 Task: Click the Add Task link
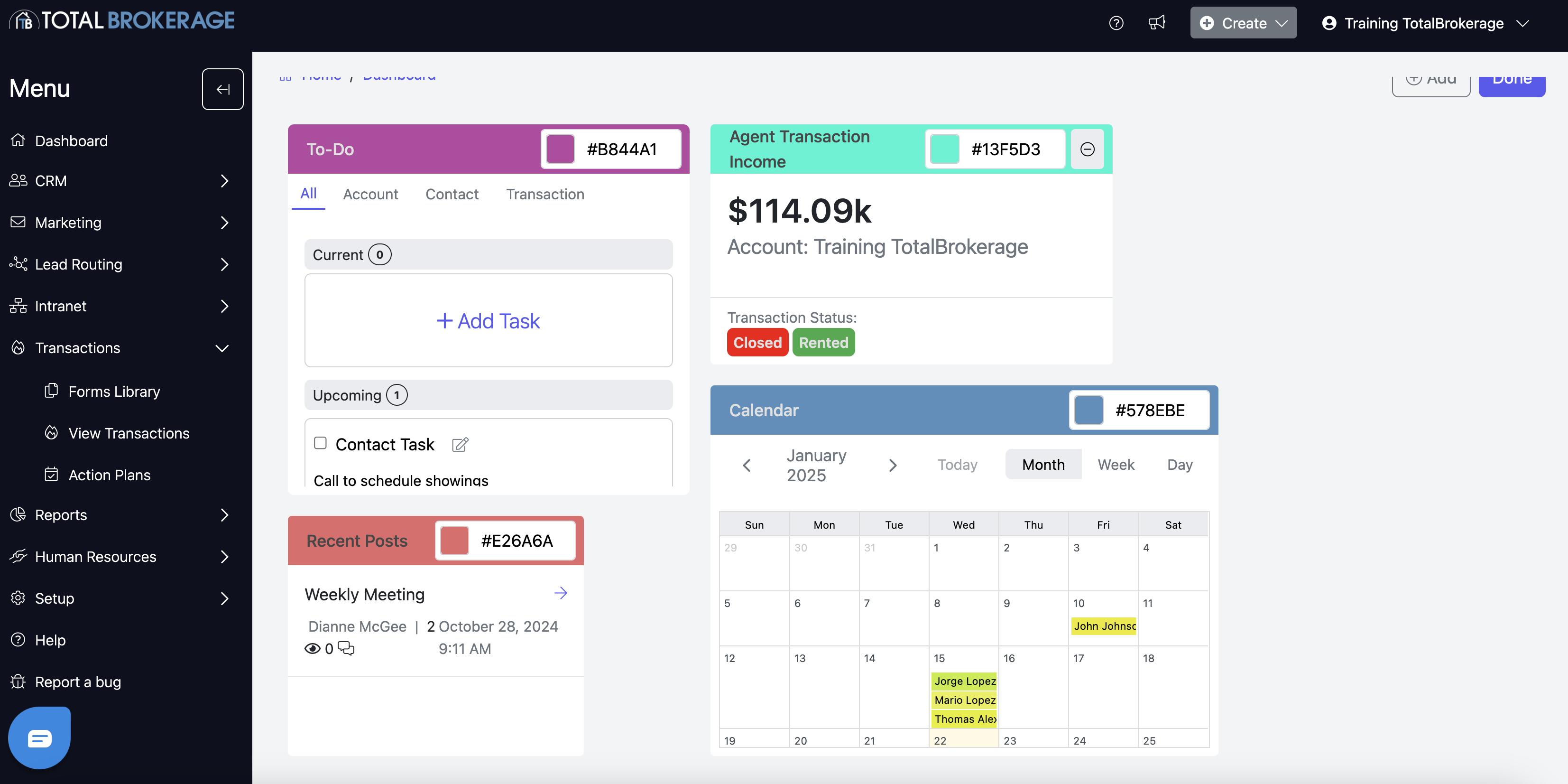(488, 321)
